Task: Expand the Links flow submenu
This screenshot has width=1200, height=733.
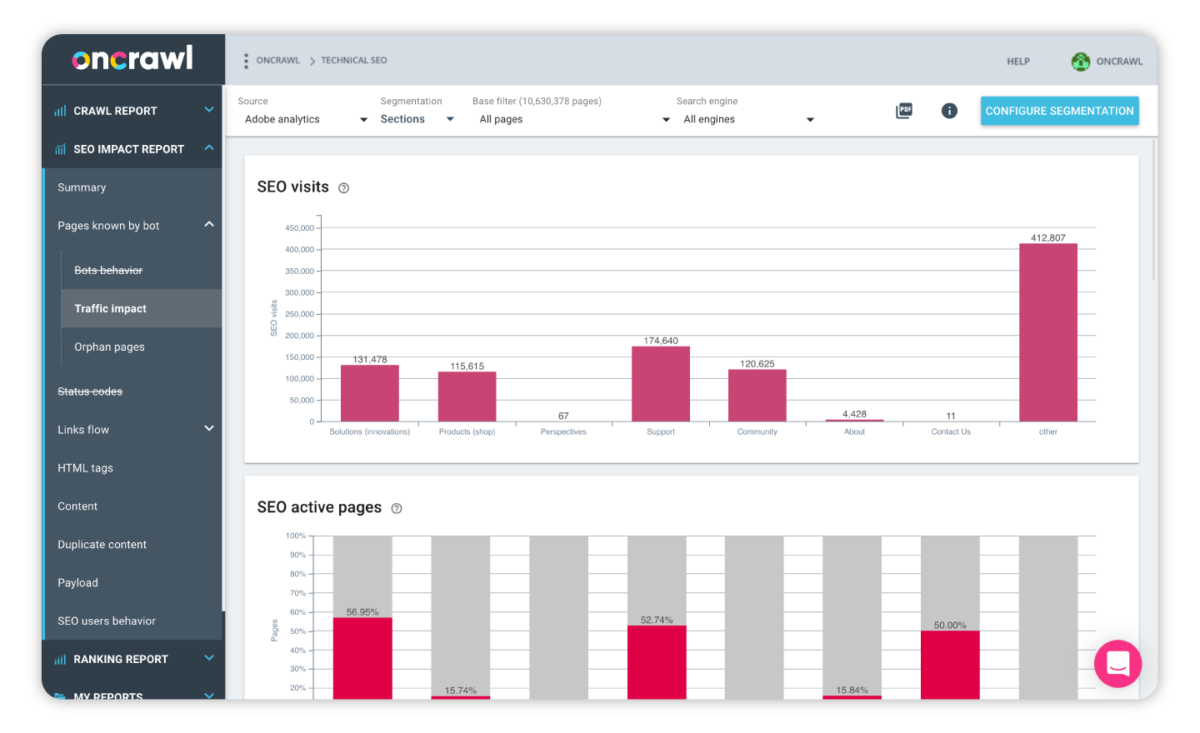Action: pos(209,429)
